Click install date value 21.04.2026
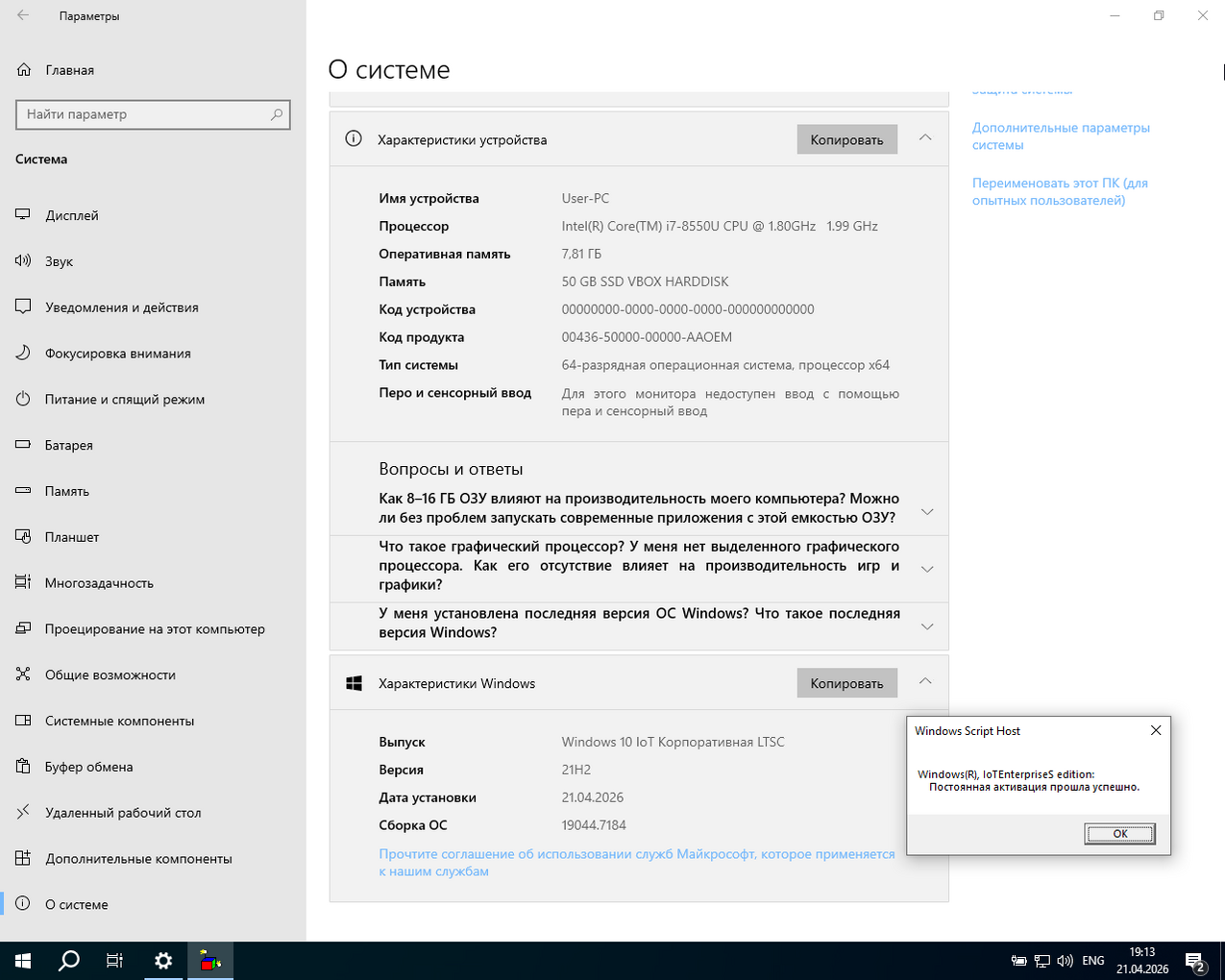The image size is (1225, 980). pyautogui.click(x=593, y=797)
